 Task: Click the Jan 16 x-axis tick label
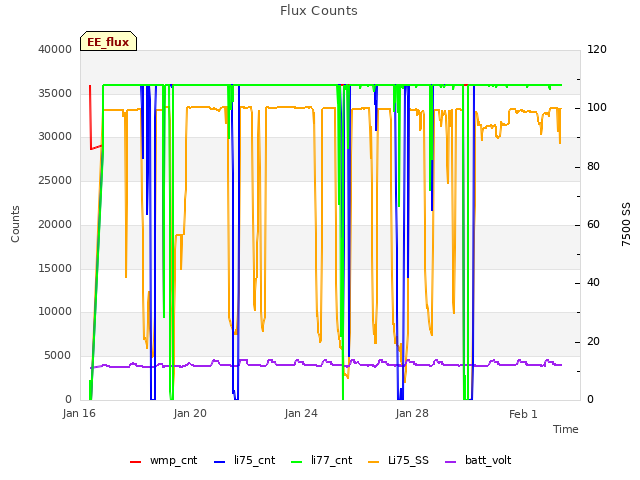(x=79, y=413)
